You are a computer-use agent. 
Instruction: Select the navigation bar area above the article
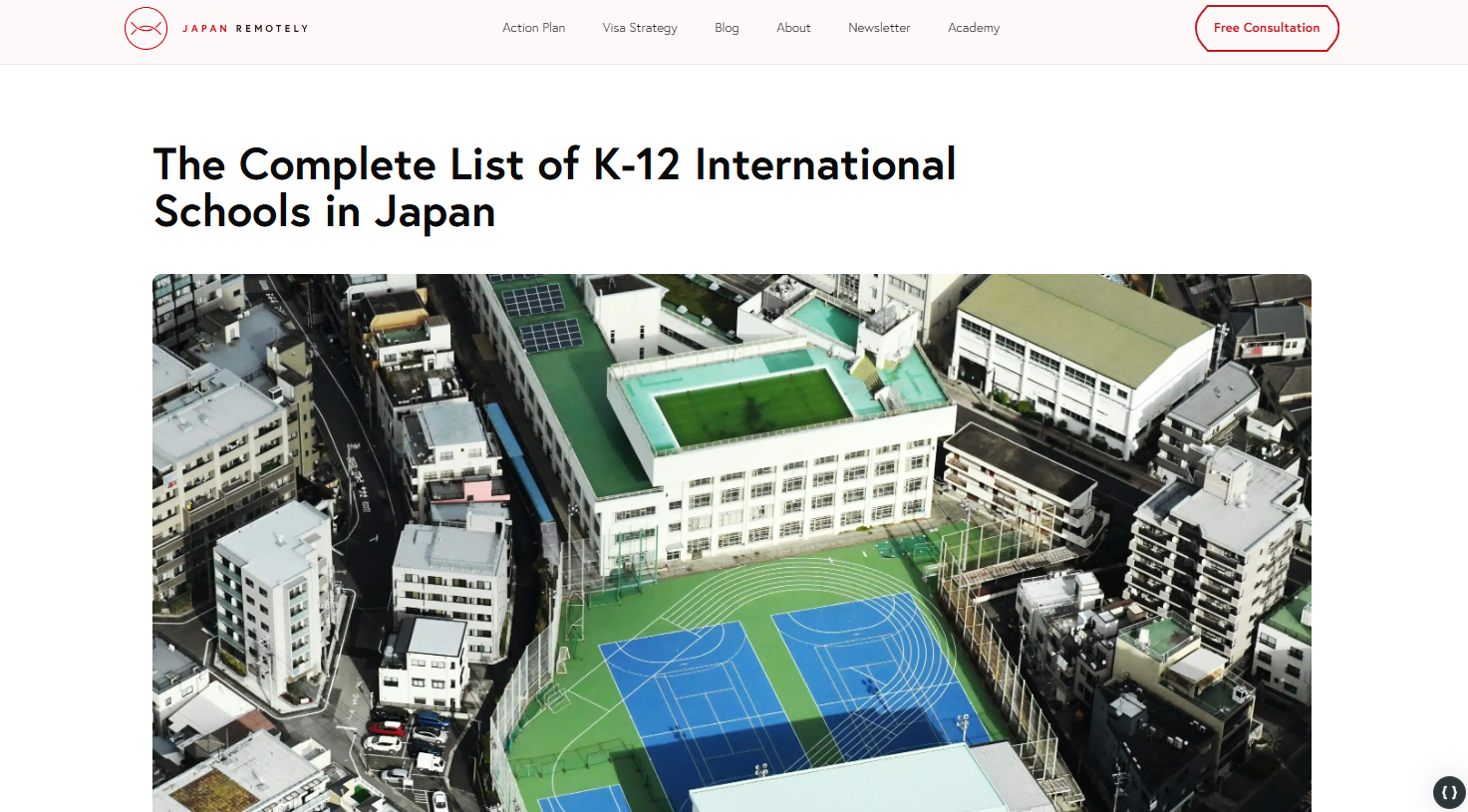[x=734, y=31]
